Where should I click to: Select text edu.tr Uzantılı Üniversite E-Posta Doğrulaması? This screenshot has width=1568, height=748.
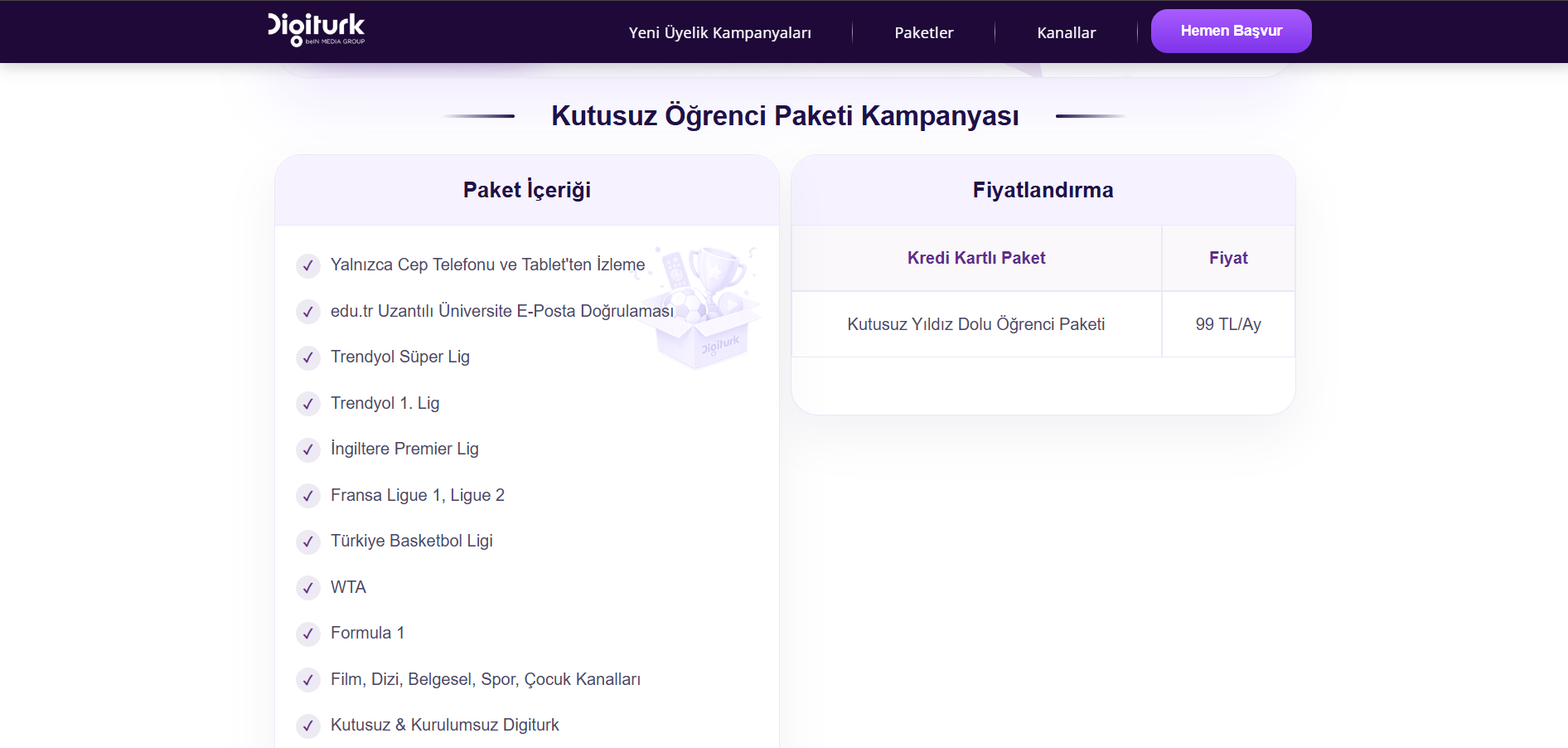tap(502, 311)
